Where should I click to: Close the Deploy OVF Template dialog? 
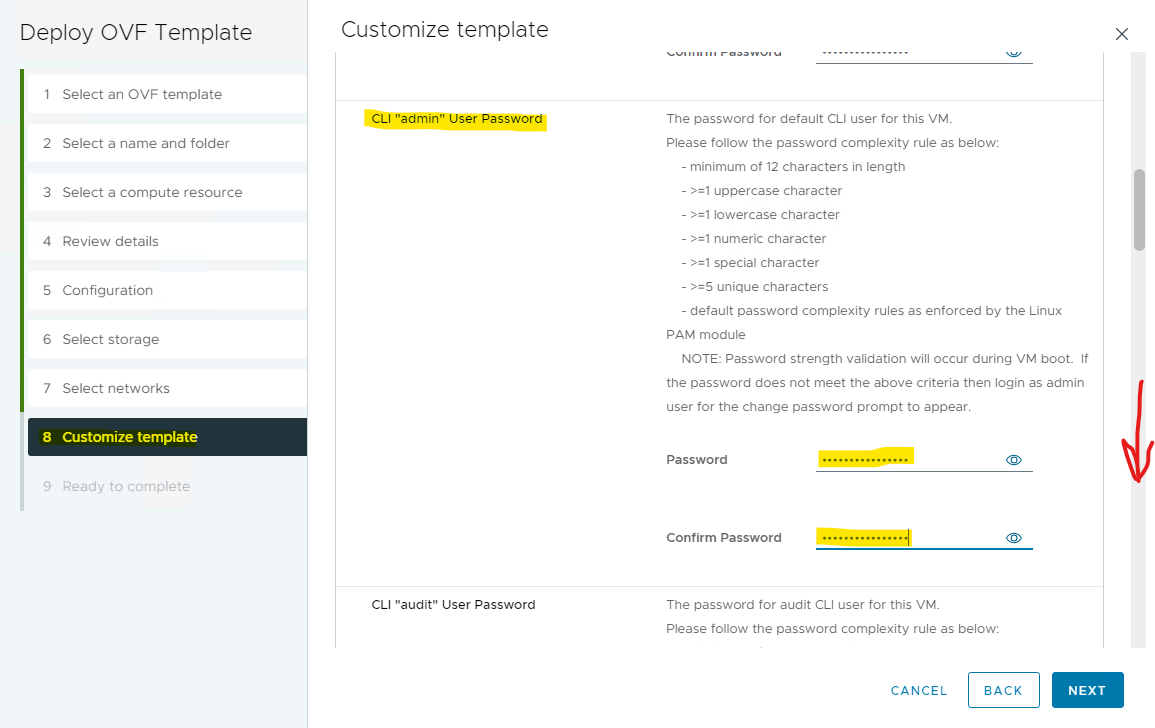(x=1121, y=34)
